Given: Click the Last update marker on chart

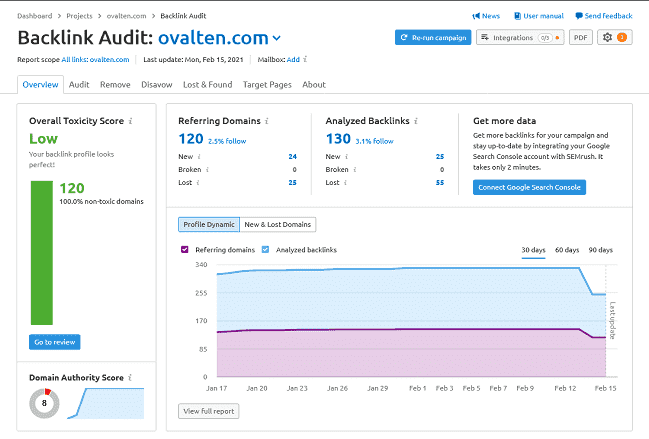Looking at the screenshot, I should 612,320.
